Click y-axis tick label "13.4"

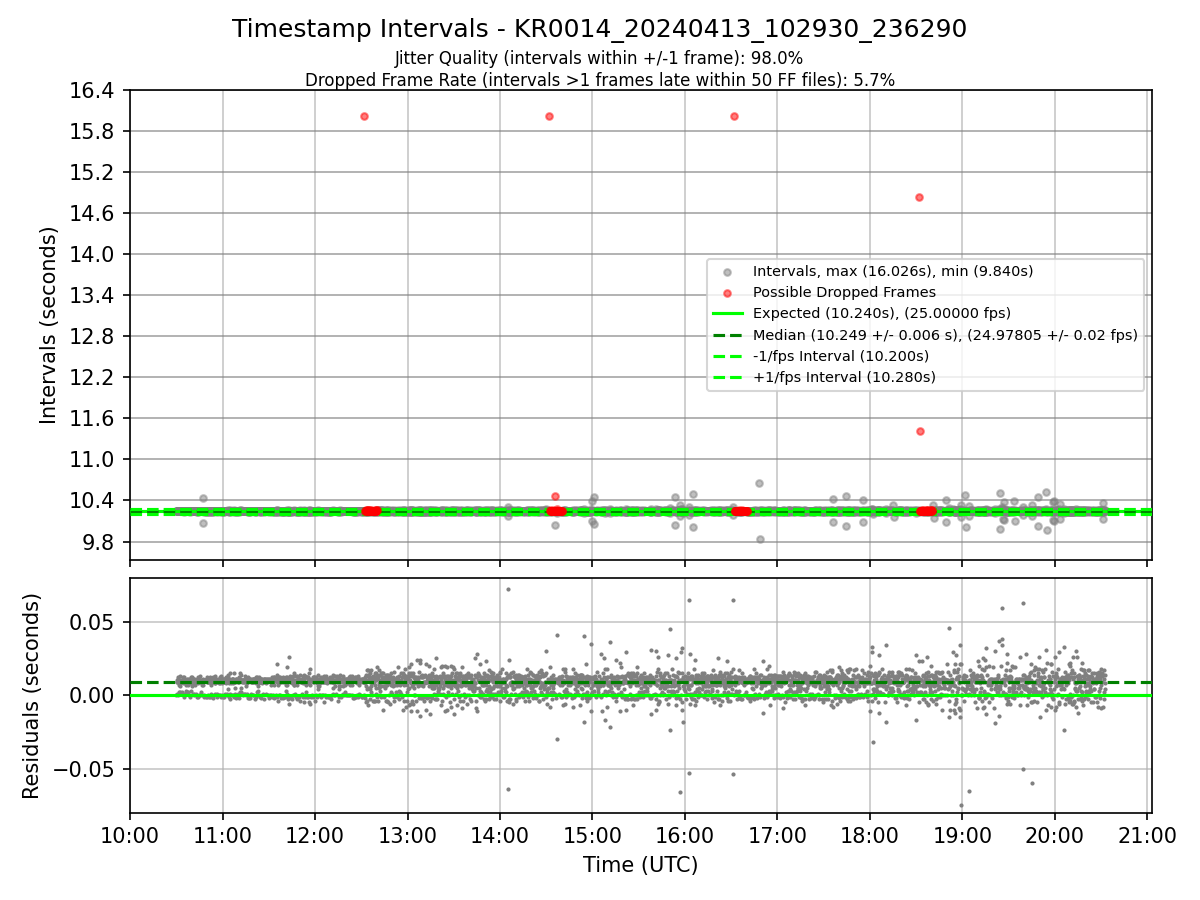(94, 296)
